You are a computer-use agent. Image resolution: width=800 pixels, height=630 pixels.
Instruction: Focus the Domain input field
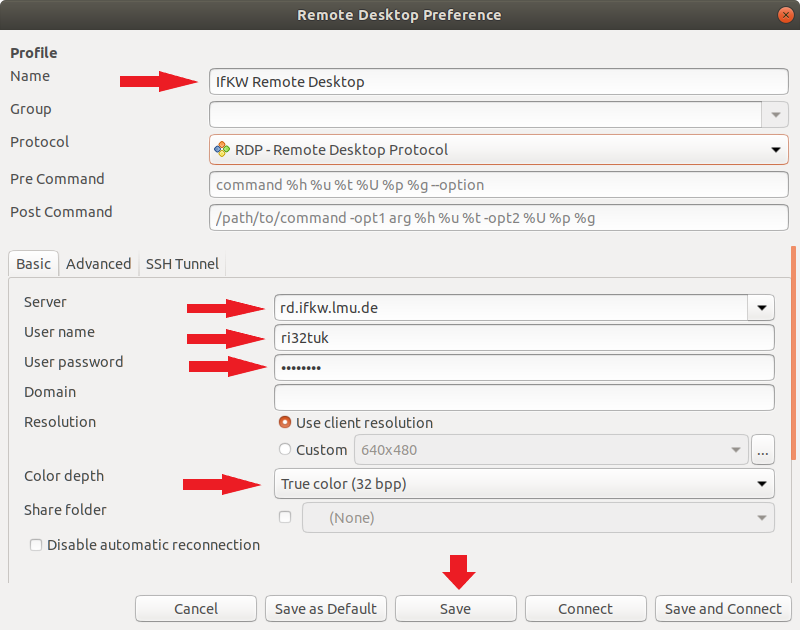(524, 397)
